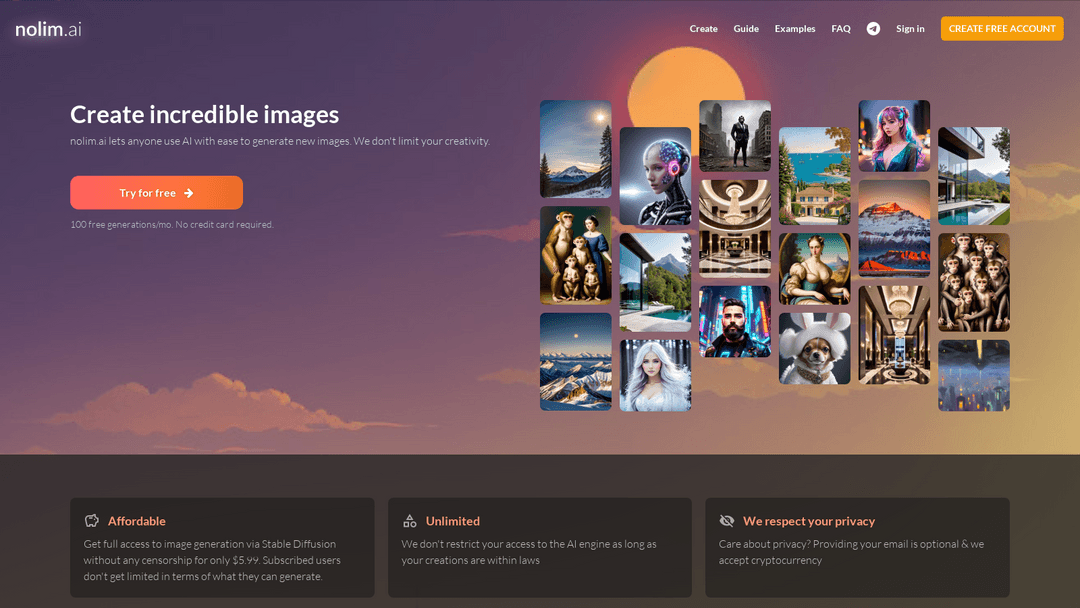This screenshot has width=1080, height=608.
Task: Click the shapes icon beside Unlimited
Action: (410, 521)
